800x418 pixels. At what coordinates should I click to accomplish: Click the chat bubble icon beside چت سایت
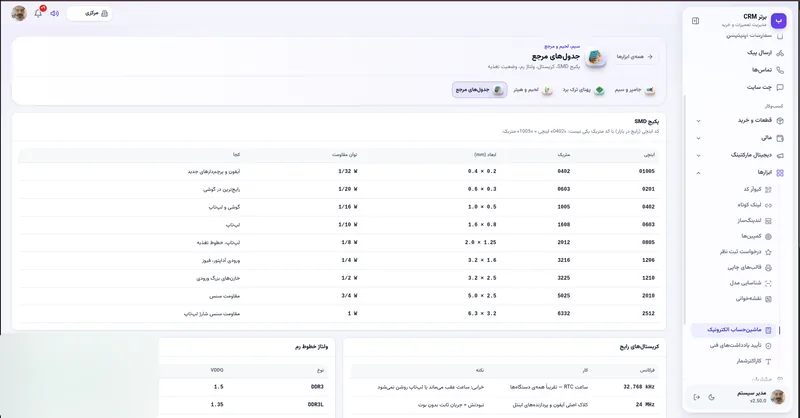point(780,87)
